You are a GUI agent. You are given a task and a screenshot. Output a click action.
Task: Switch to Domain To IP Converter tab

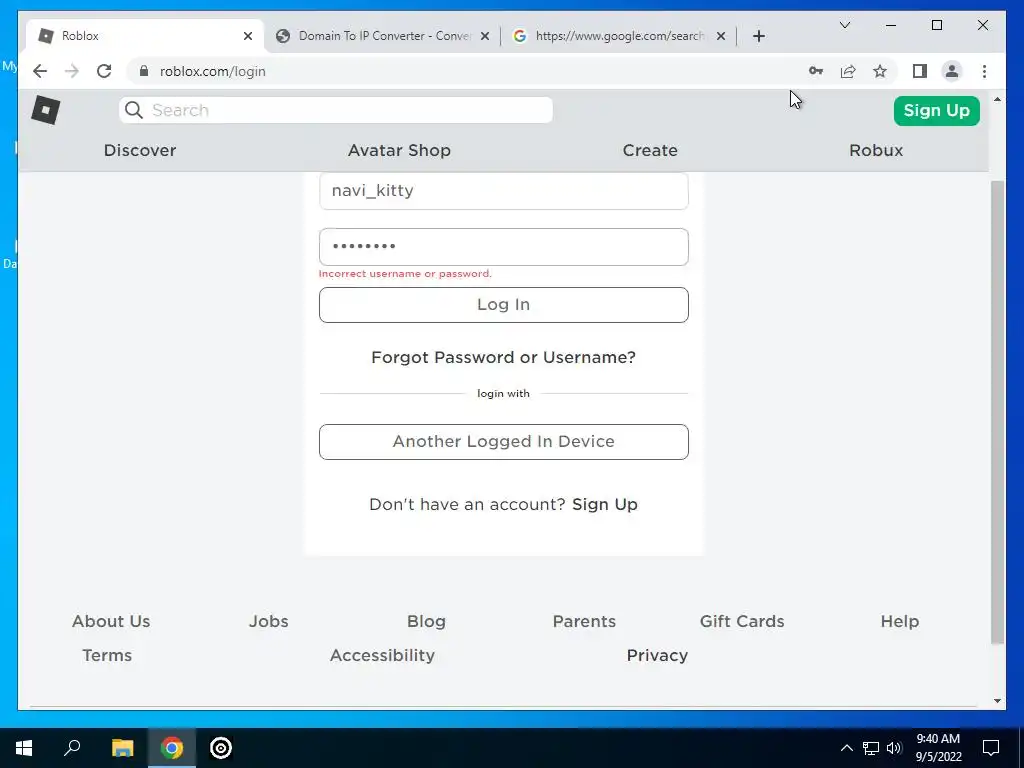(383, 36)
